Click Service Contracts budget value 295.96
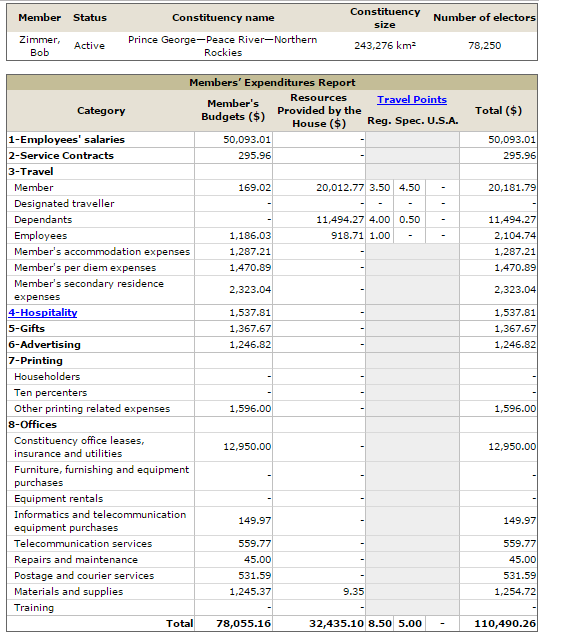This screenshot has height=640, width=568. pos(255,156)
